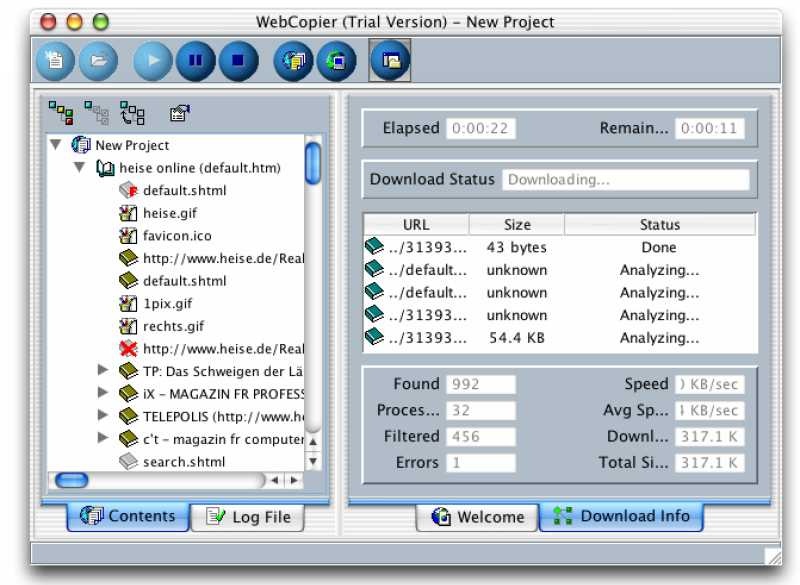Sort by the Status column header
800x585 pixels.
pyautogui.click(x=660, y=224)
